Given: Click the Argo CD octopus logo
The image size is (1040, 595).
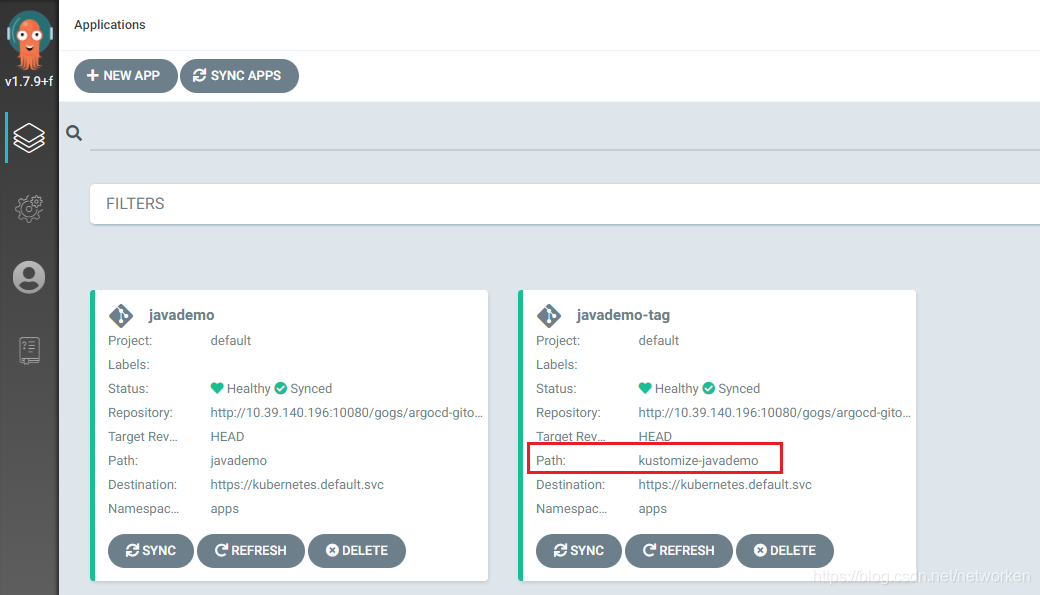Looking at the screenshot, I should point(29,36).
